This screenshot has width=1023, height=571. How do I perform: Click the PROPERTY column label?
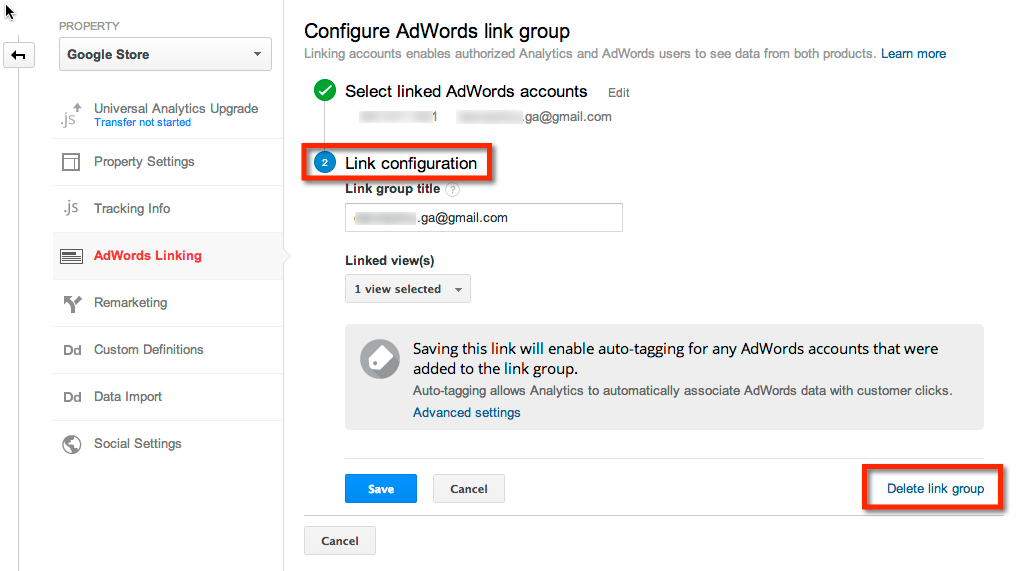(x=89, y=26)
